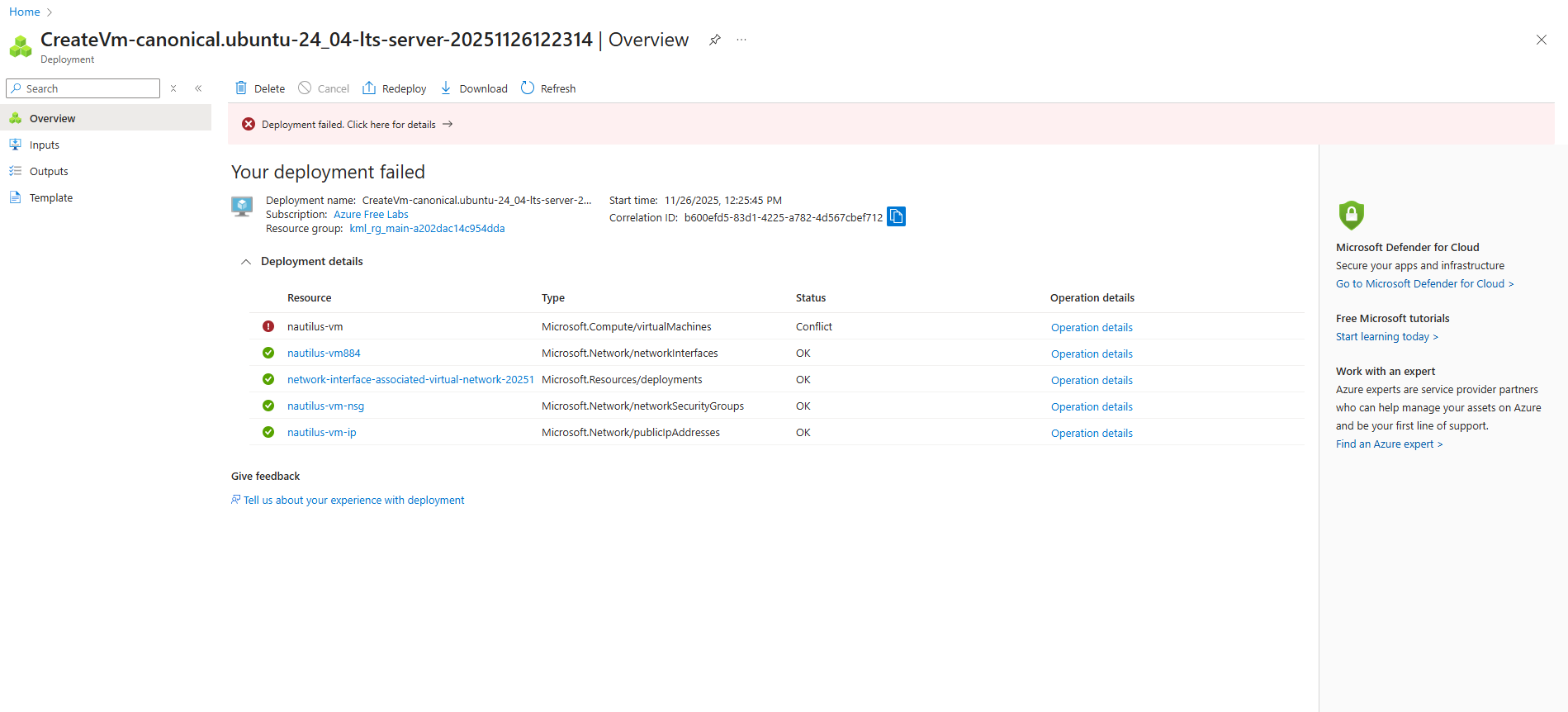Click the Type column header
The image size is (1568, 712).
pyautogui.click(x=553, y=298)
